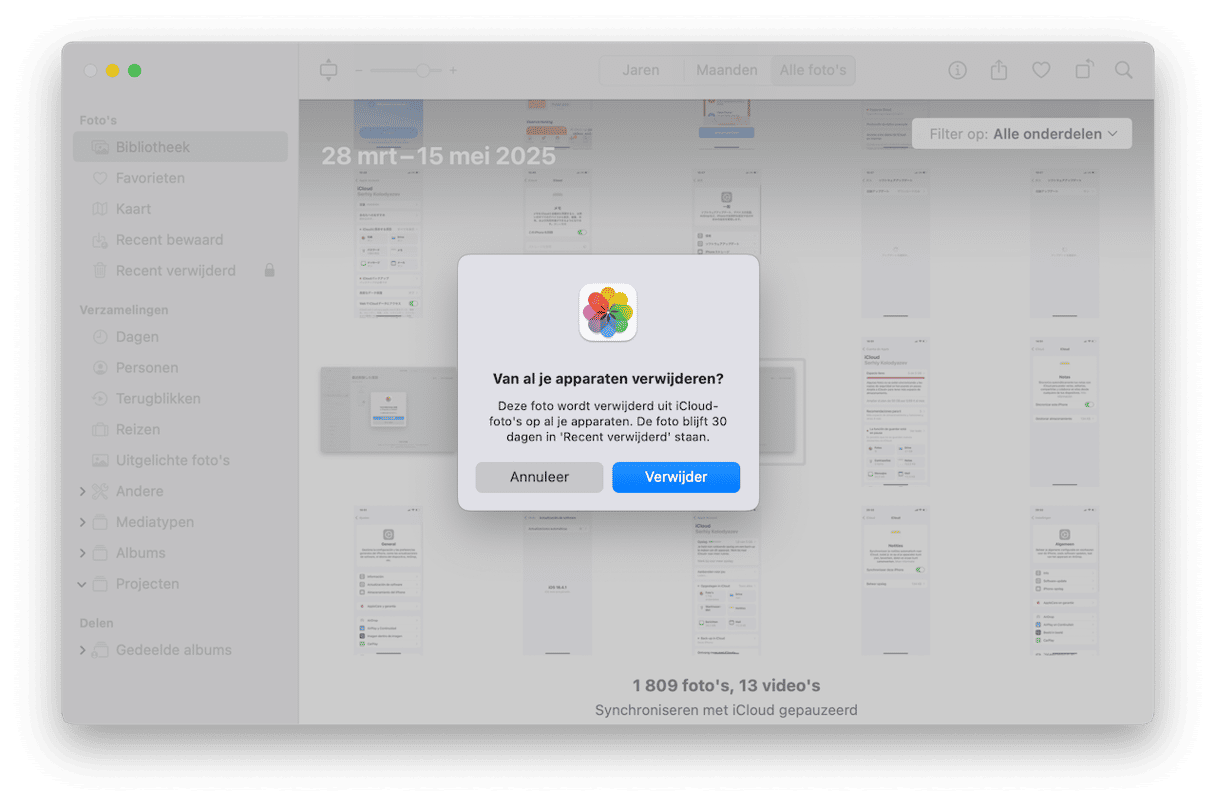Expand the Albums section chevron
The height and width of the screenshot is (806, 1216).
(x=82, y=554)
